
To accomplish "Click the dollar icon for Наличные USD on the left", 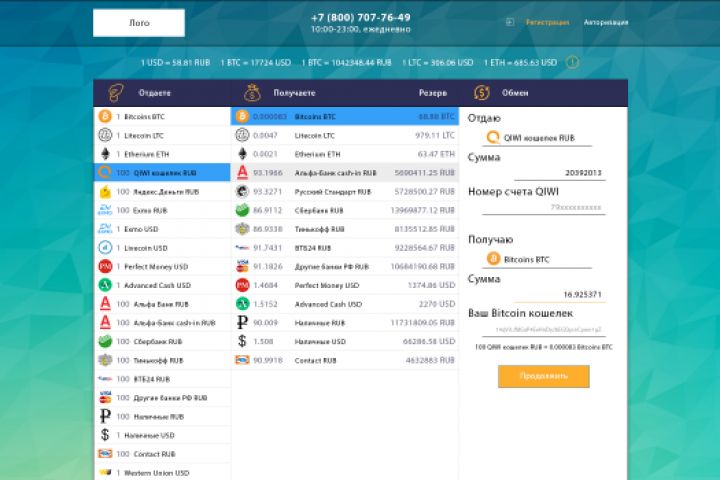I will click(105, 435).
